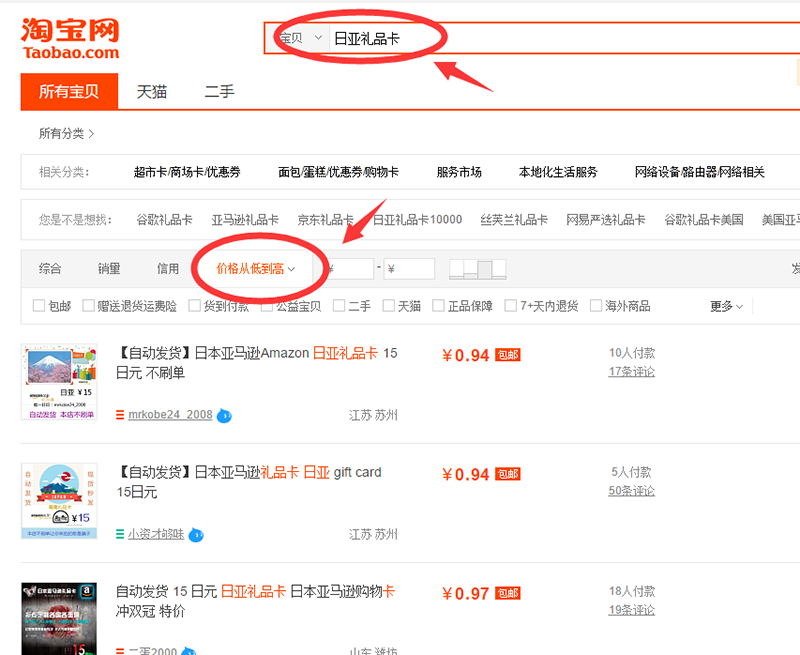
Task: Check the 海外商品 checkbox
Action: tap(595, 306)
